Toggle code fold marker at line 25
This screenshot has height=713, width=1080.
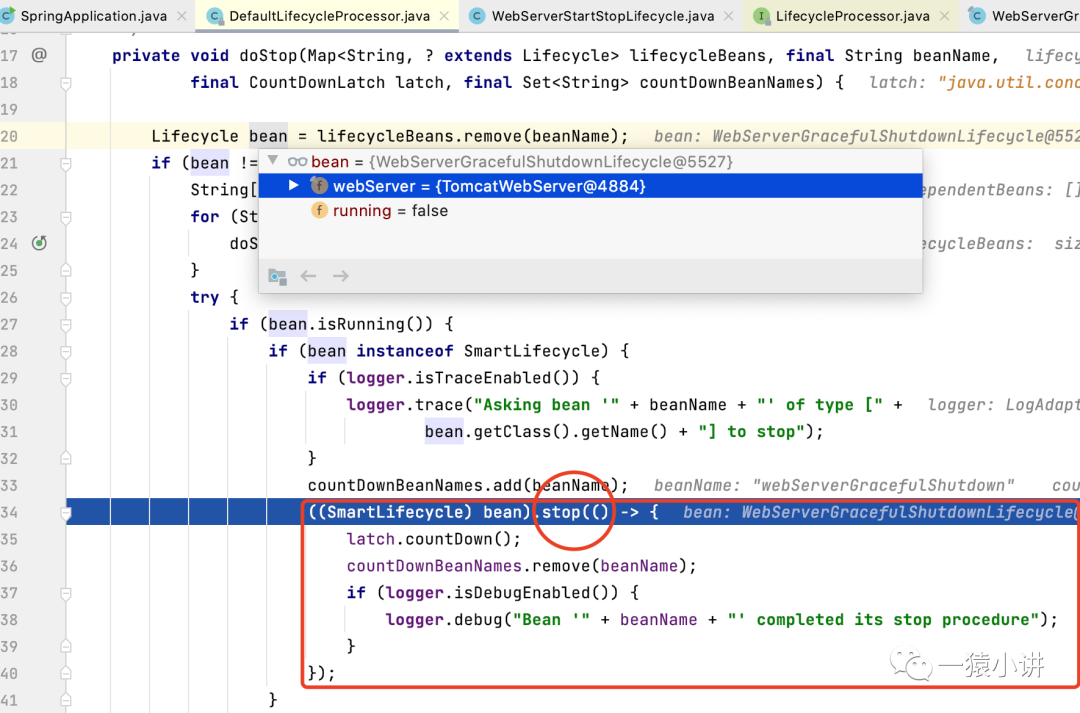click(66, 270)
